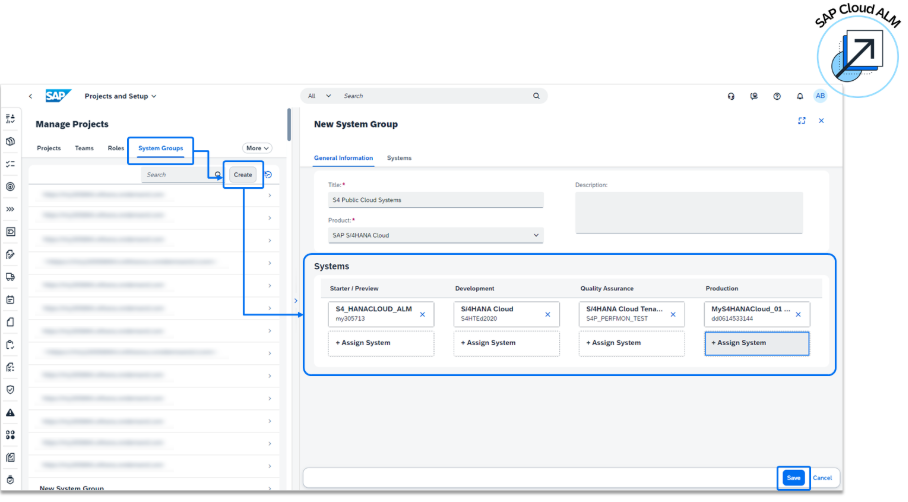This screenshot has width=908, height=502.
Task: Select the Teams tab
Action: coord(84,148)
